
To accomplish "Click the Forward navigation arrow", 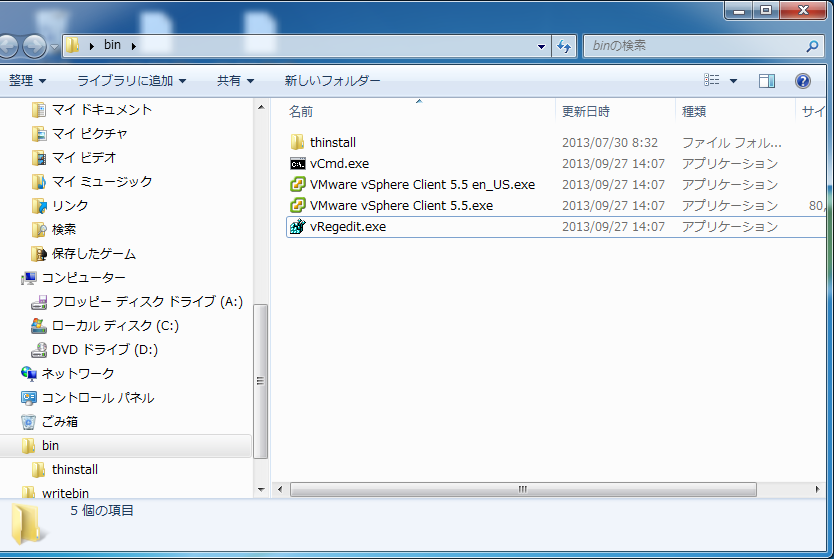I will [x=34, y=46].
